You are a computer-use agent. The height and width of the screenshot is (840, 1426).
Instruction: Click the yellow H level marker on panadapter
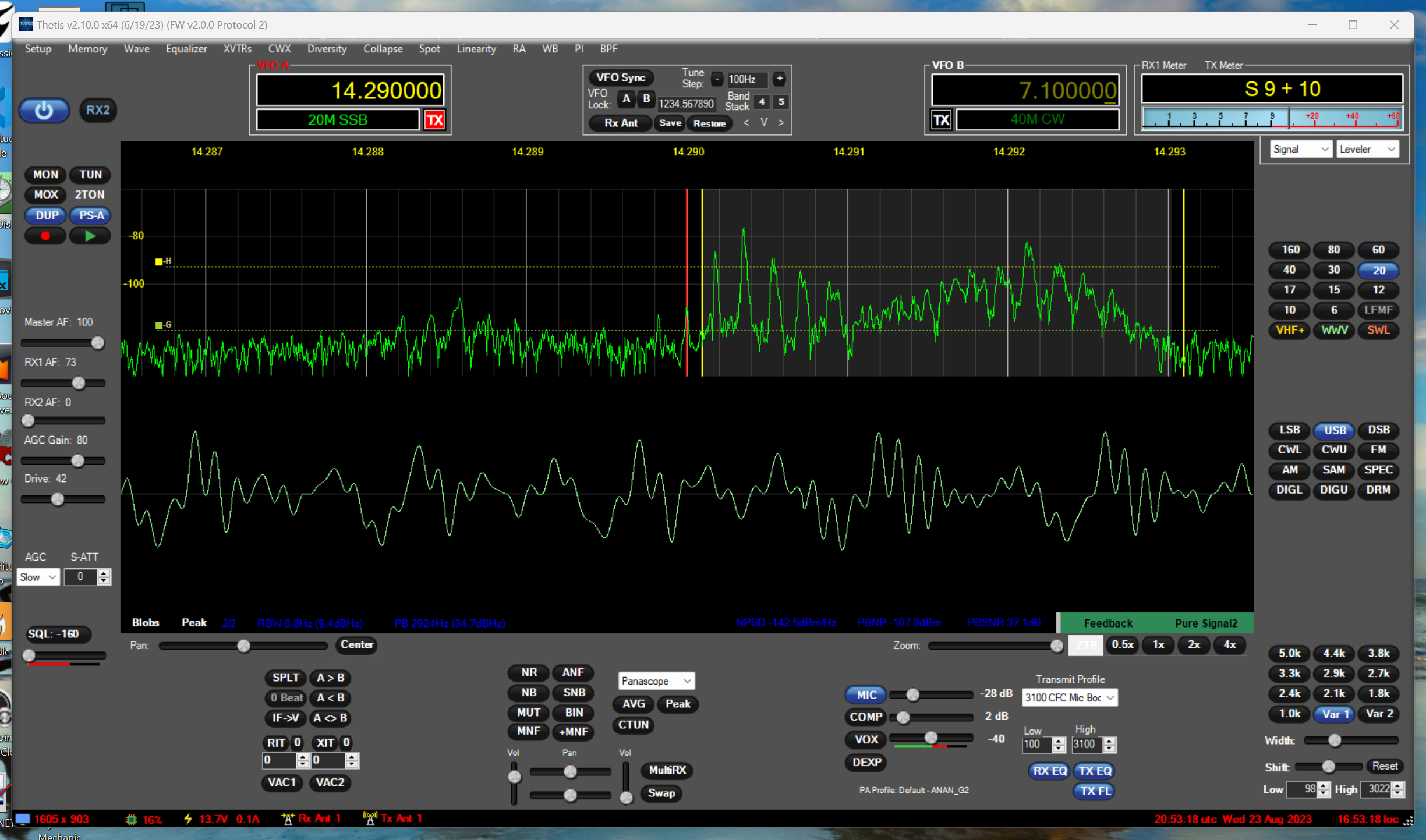tap(159, 262)
